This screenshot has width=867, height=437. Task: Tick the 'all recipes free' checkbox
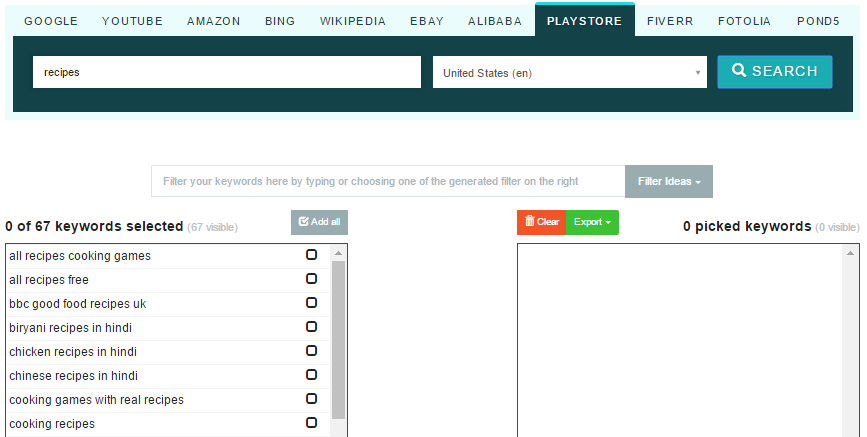tap(311, 278)
